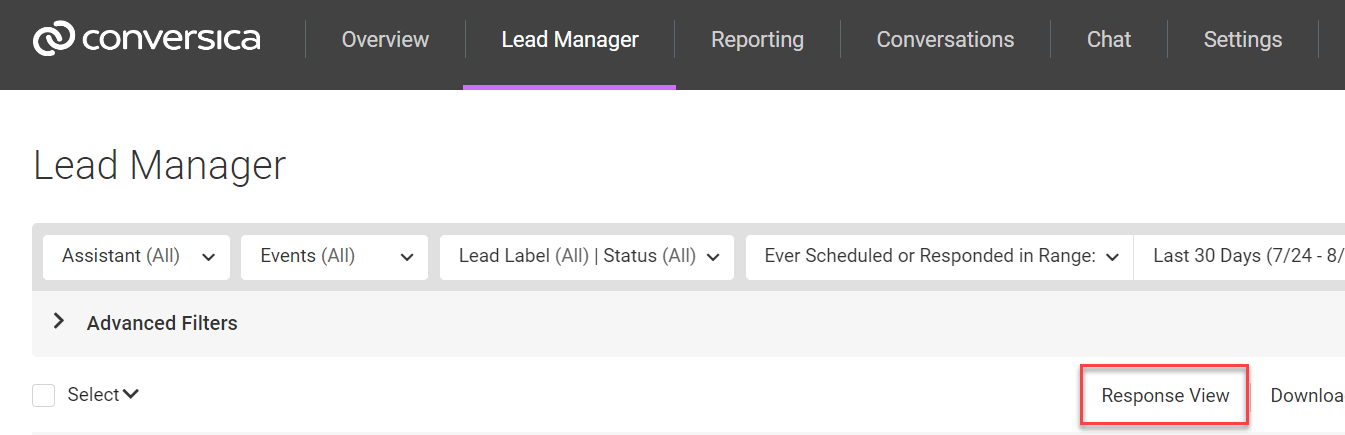Go to the Conversations tab
The height and width of the screenshot is (435, 1345).
coord(945,40)
